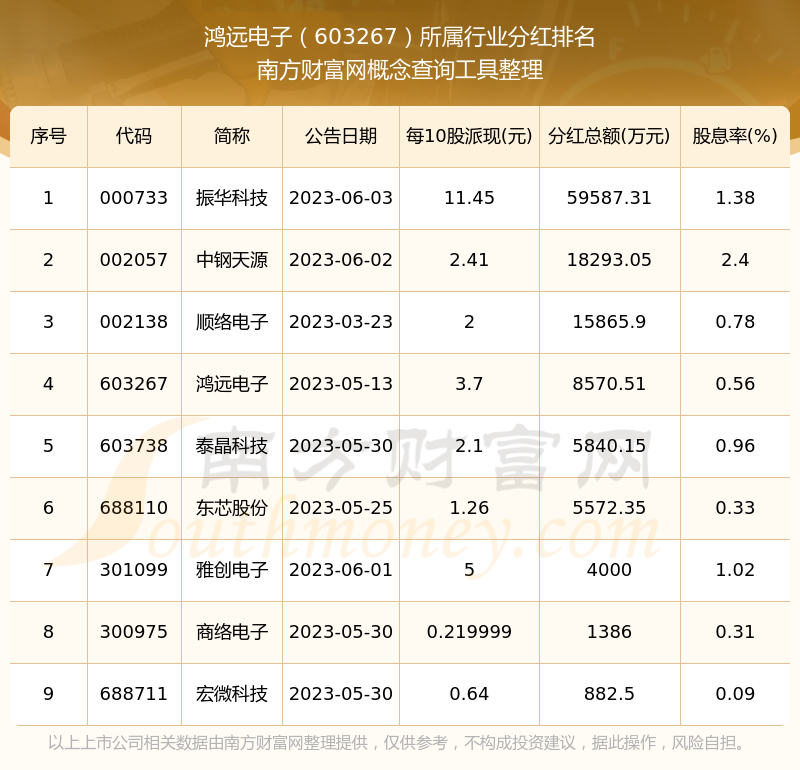Click announcement date 2023-06-03
Image resolution: width=800 pixels, height=770 pixels.
click(x=341, y=198)
